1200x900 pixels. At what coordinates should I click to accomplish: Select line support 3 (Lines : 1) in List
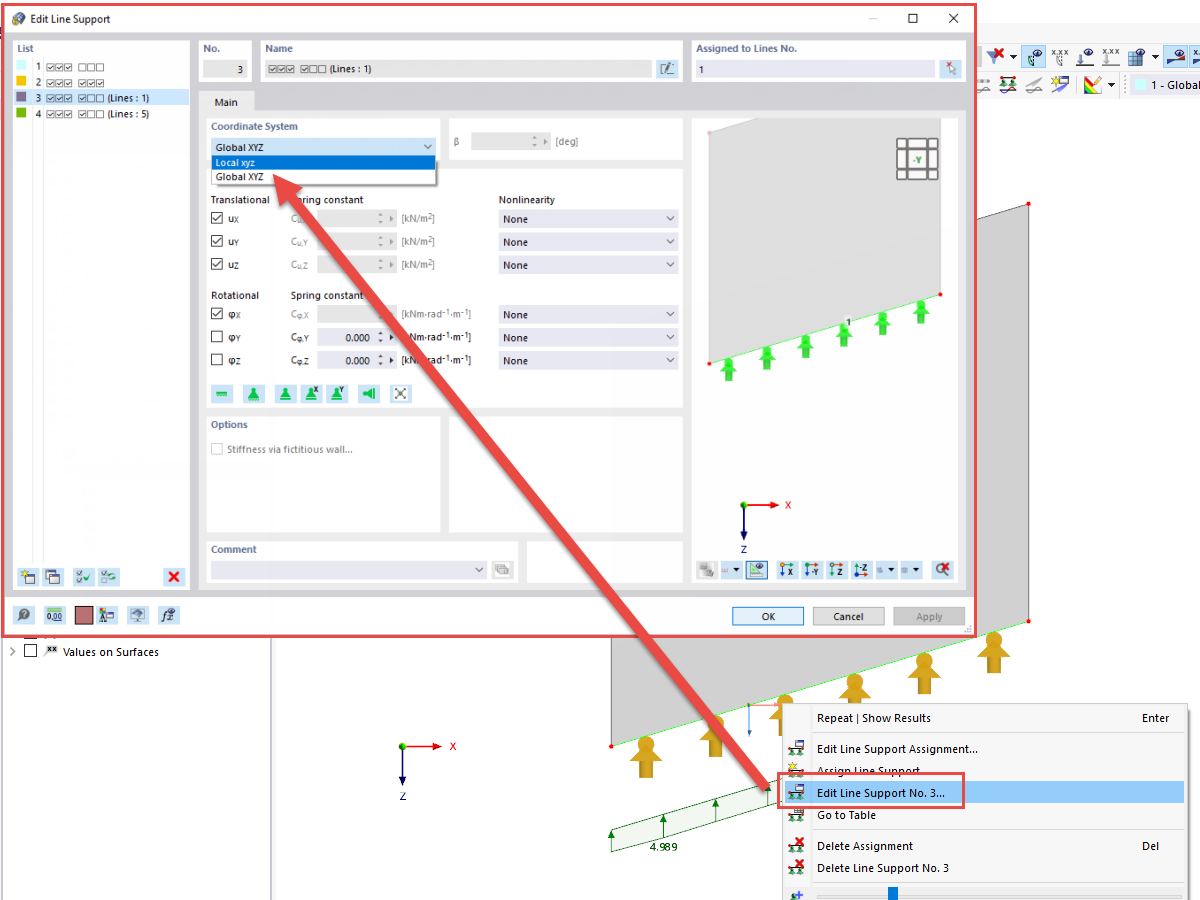tap(101, 98)
